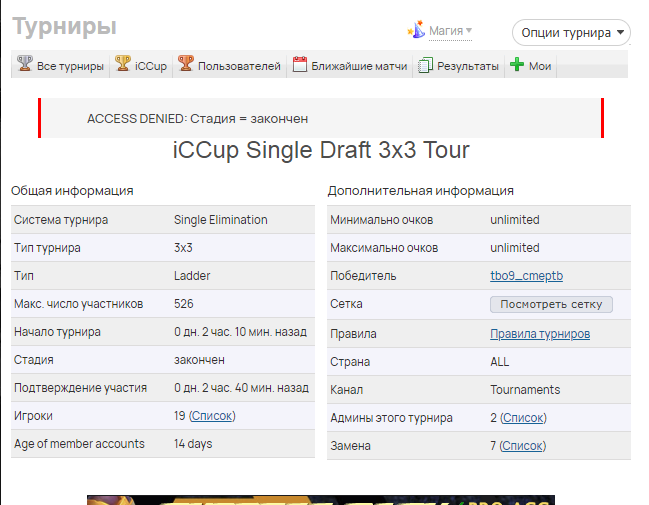The image size is (649, 505).
Task: Open the Все турниры tab
Action: tap(60, 65)
